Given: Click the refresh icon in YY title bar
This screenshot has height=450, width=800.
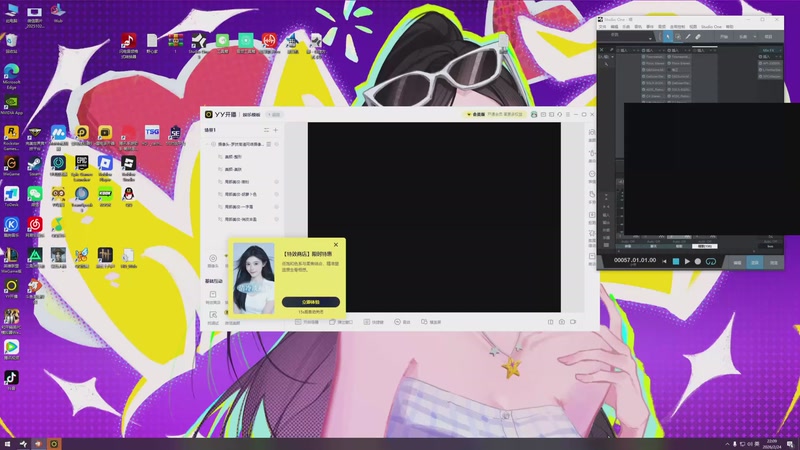Looking at the screenshot, I should click(559, 114).
